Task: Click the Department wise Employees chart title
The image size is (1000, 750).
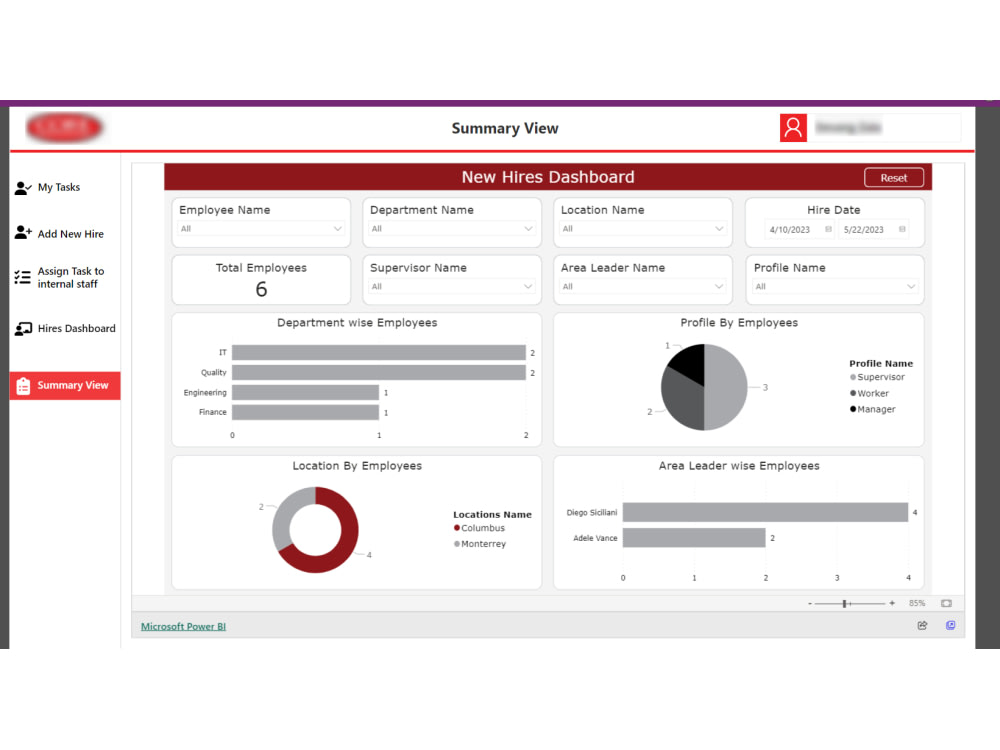Action: (357, 323)
